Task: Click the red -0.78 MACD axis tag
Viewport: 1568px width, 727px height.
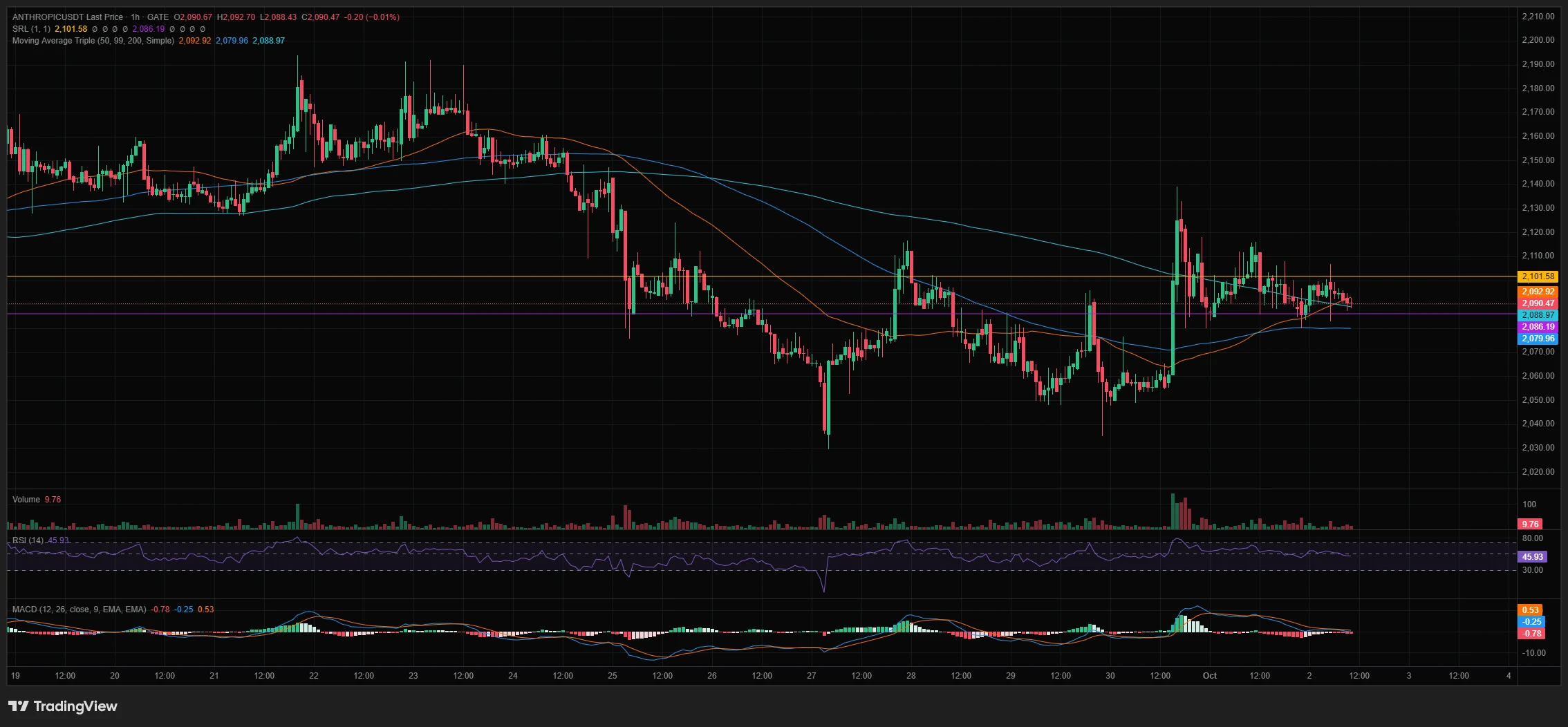Action: coord(1531,634)
